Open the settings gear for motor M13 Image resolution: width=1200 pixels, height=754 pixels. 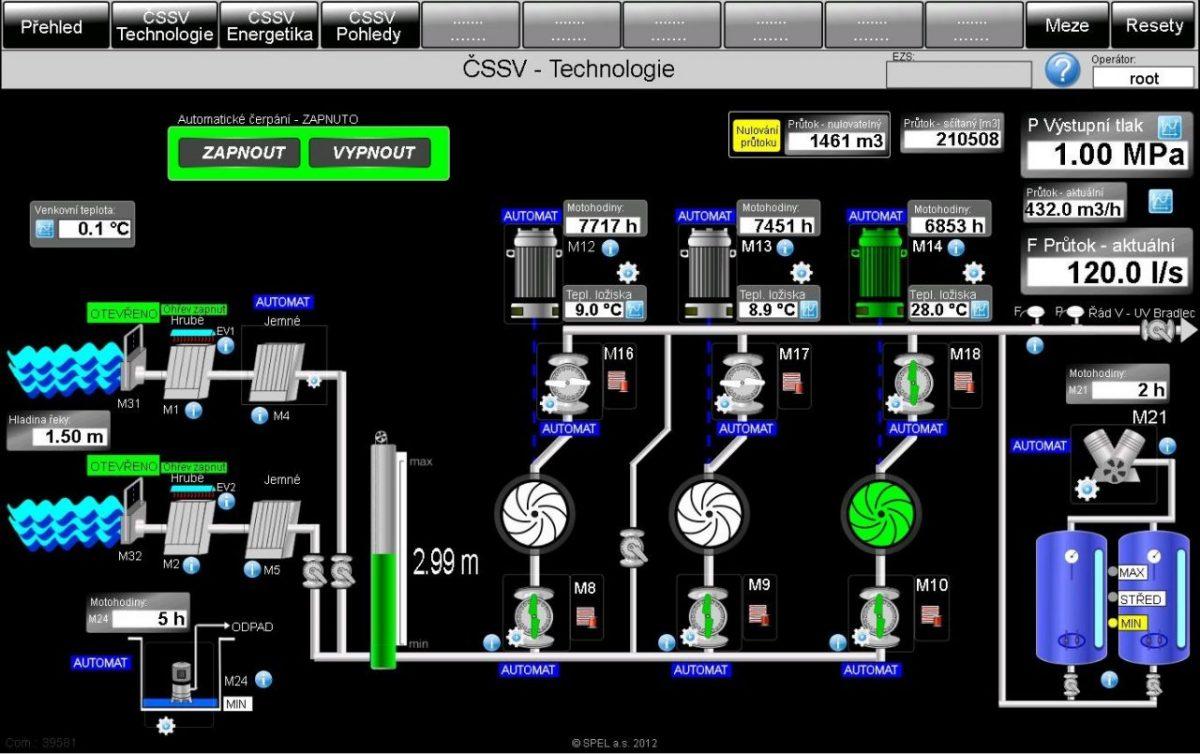click(799, 273)
